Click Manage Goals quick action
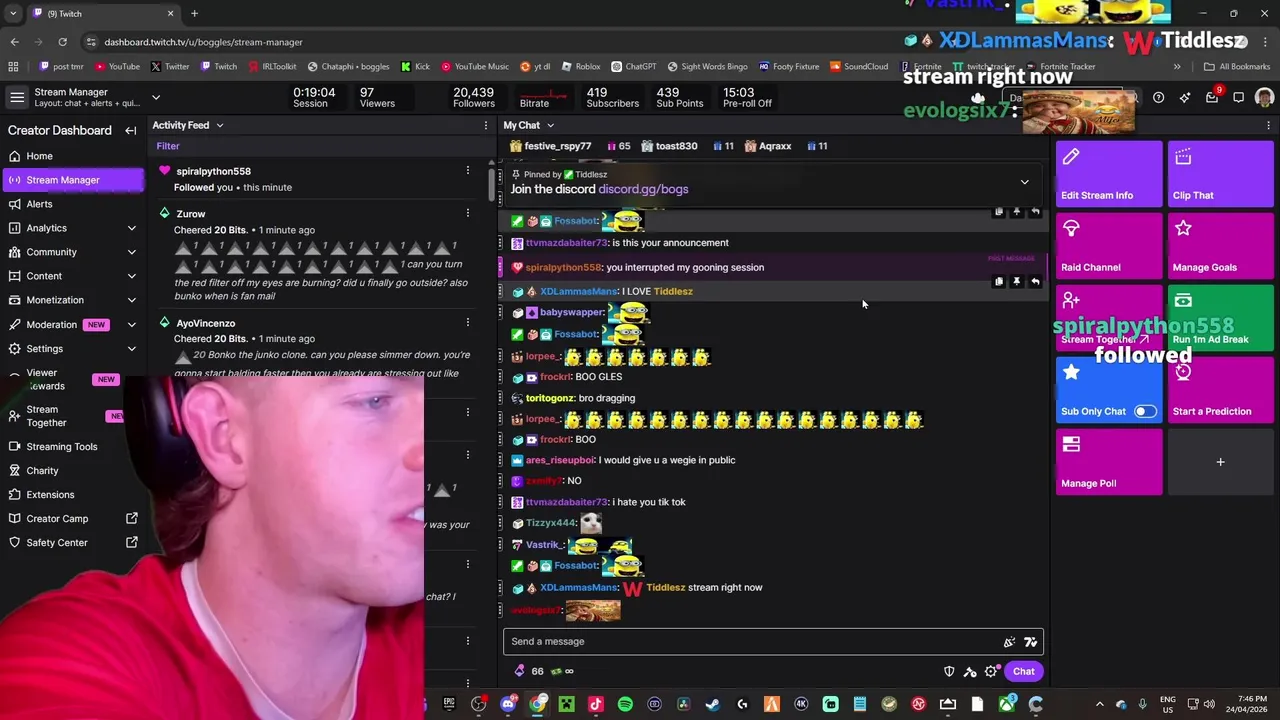Viewport: 1280px width, 720px height. 1220,246
